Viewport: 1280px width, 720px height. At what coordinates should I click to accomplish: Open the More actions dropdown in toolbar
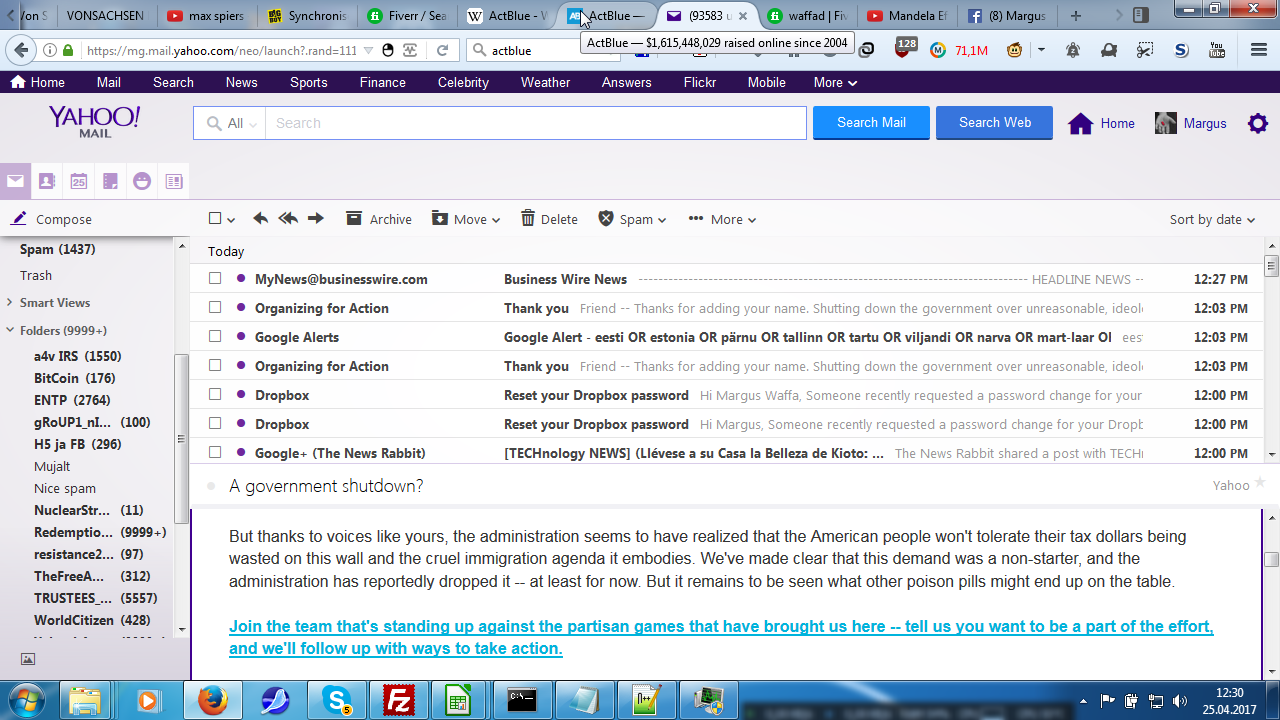(722, 219)
